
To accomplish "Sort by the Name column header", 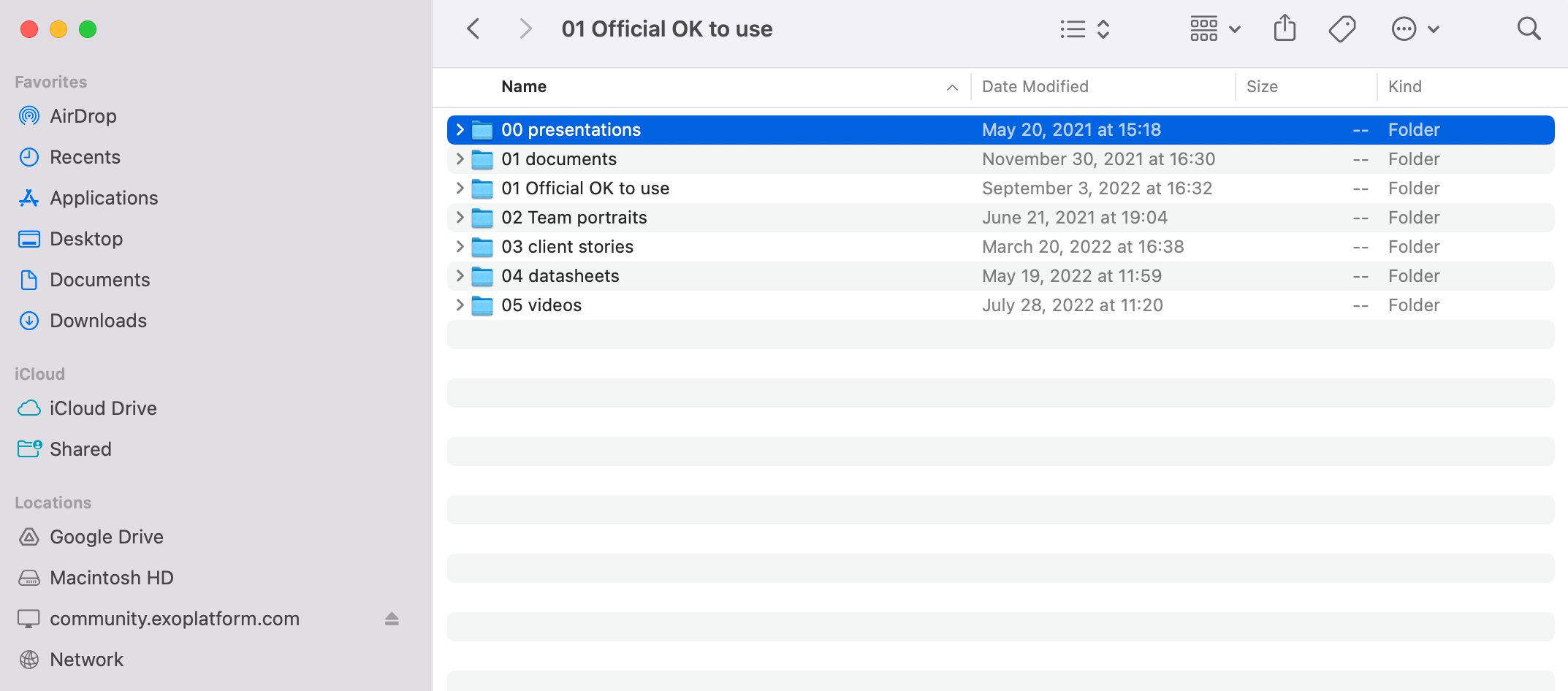I will (524, 87).
